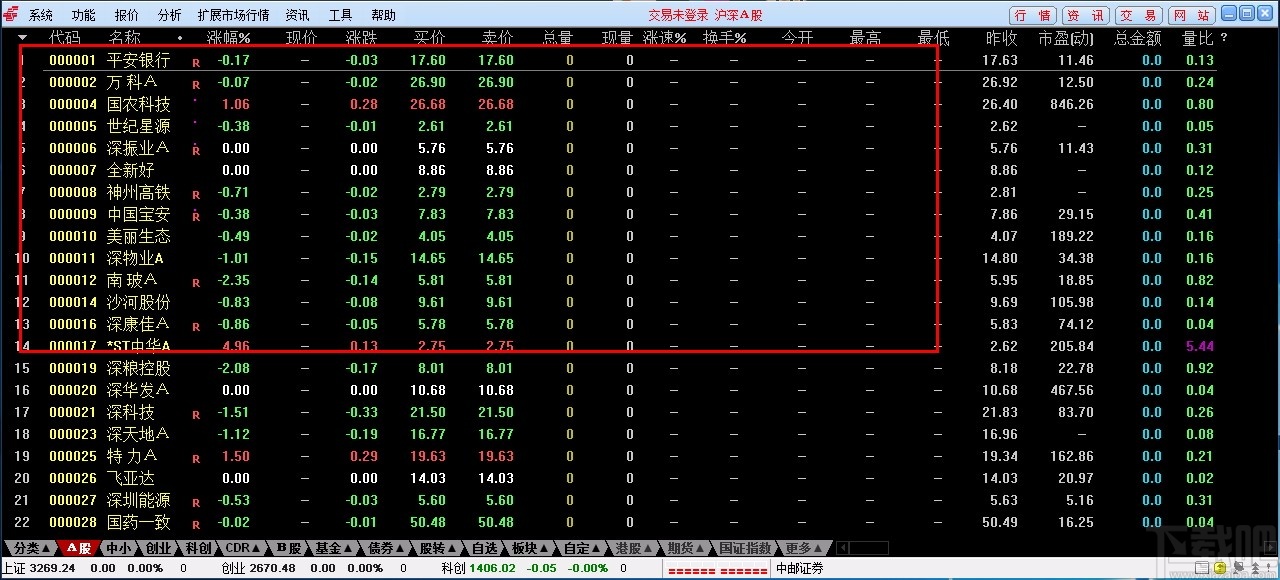This screenshot has height=580, width=1280.
Task: Open the 扩展市场行情 menu
Action: tap(234, 15)
